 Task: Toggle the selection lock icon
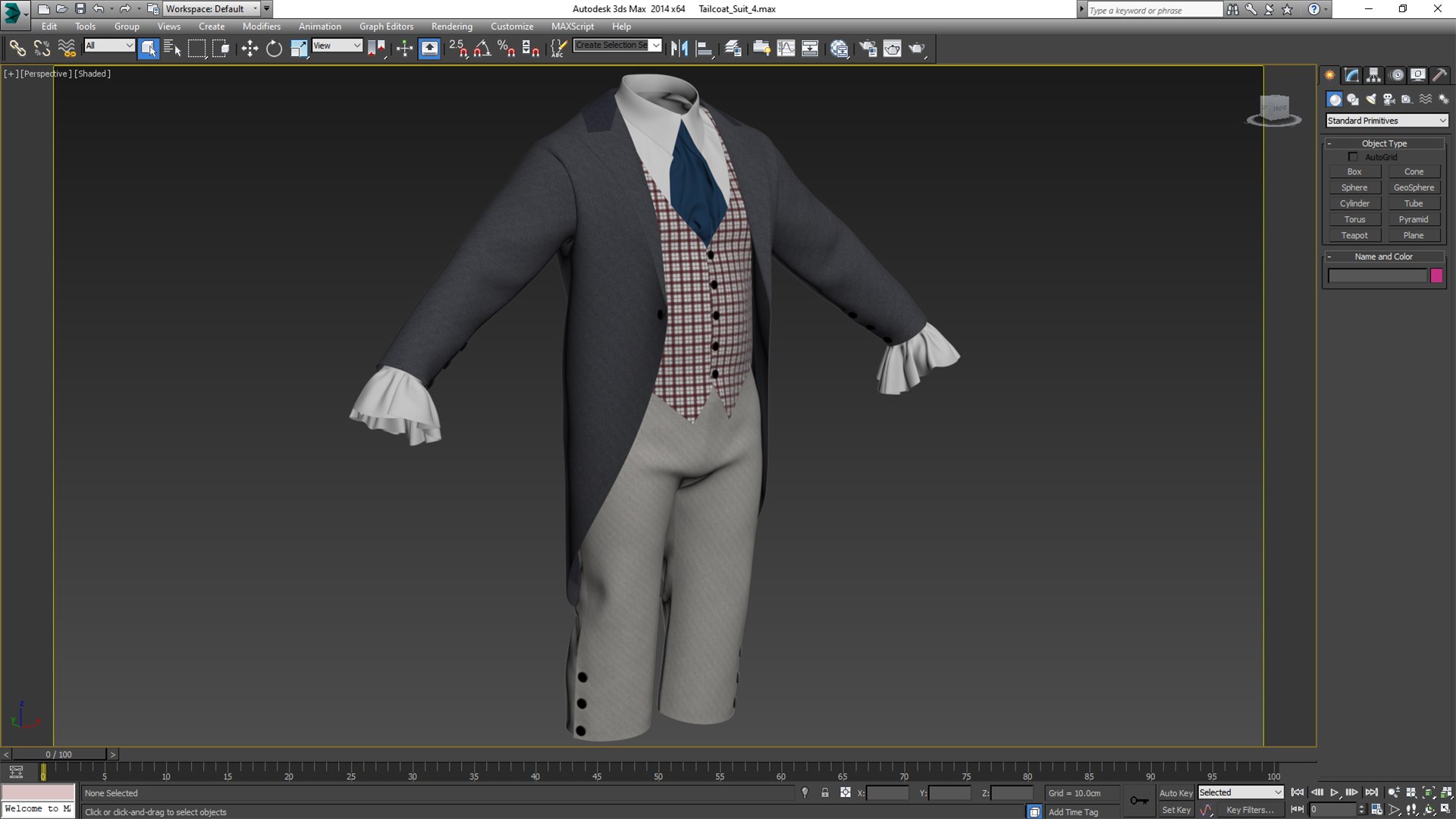[825, 792]
